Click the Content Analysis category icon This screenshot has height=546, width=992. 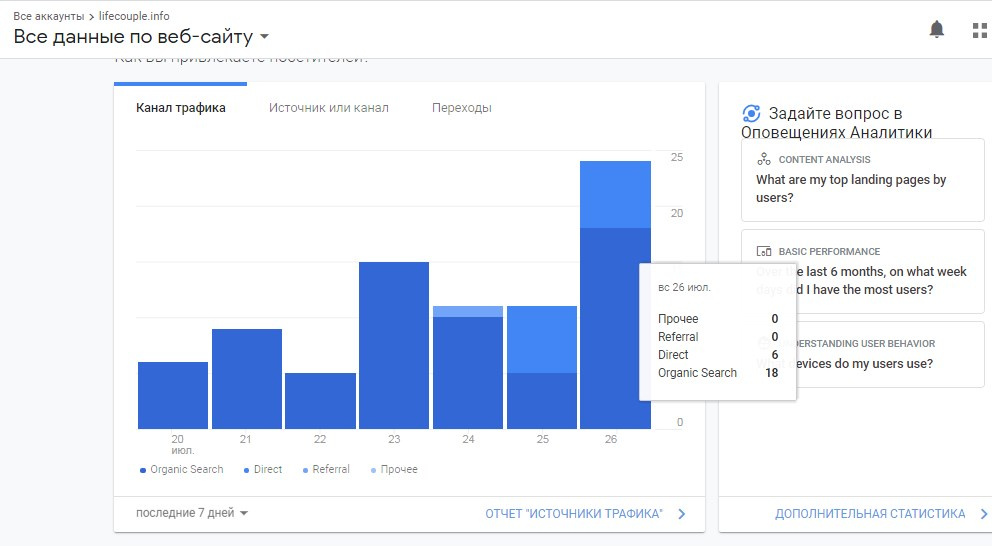[x=764, y=159]
